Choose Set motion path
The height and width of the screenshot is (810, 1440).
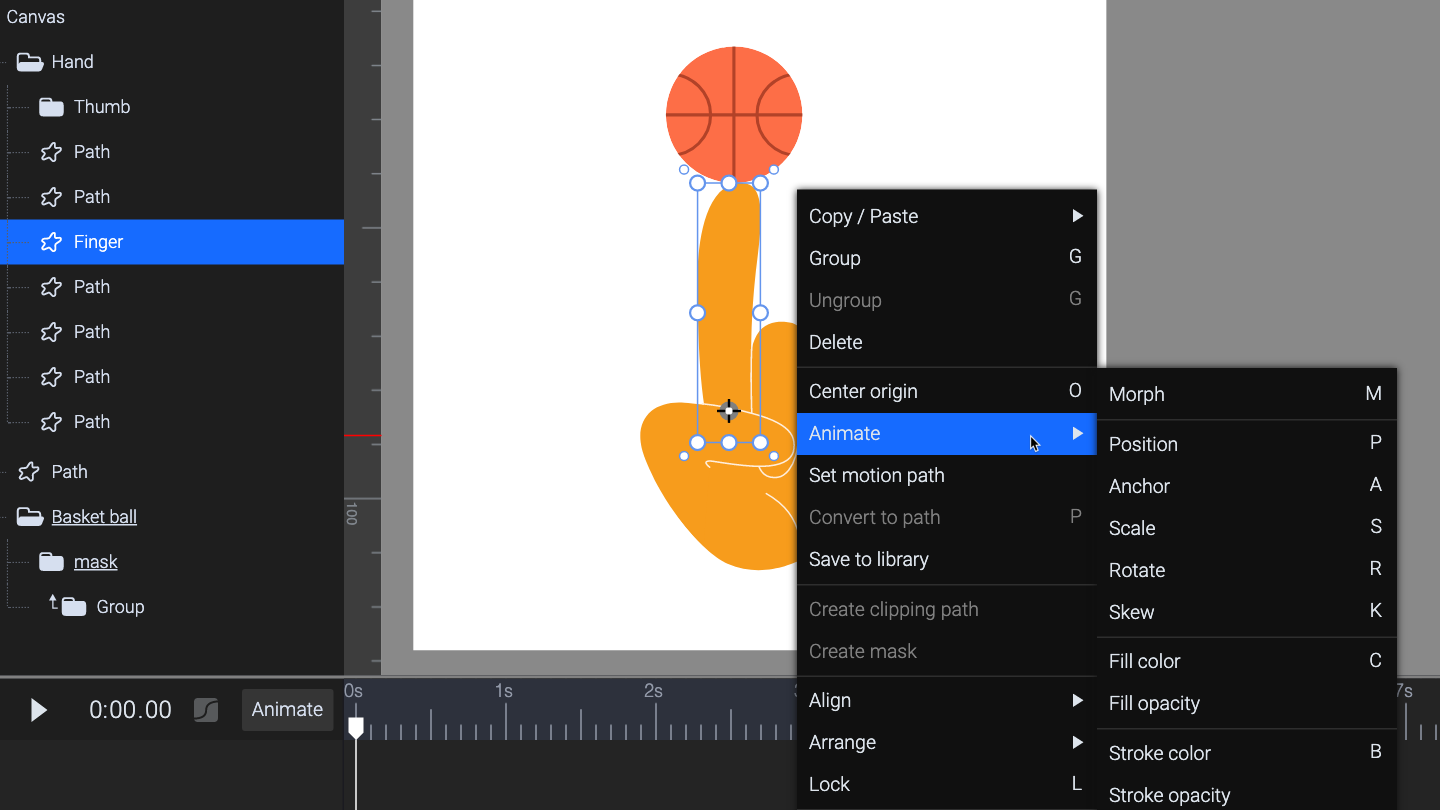946,475
